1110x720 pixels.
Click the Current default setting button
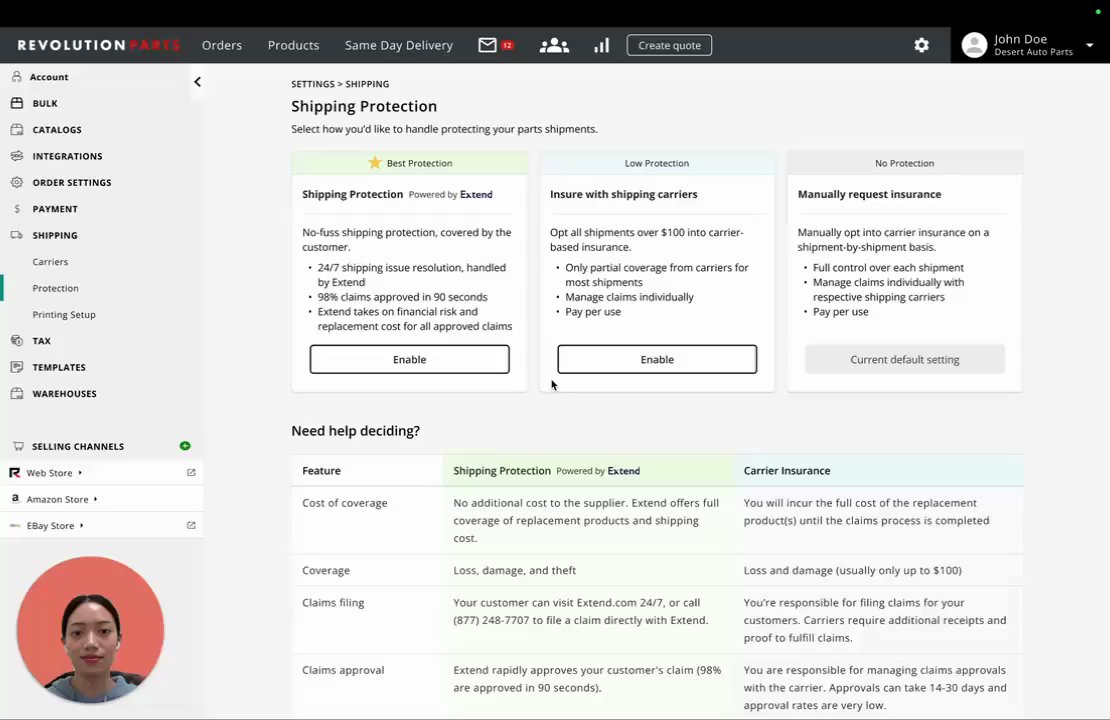tap(905, 359)
